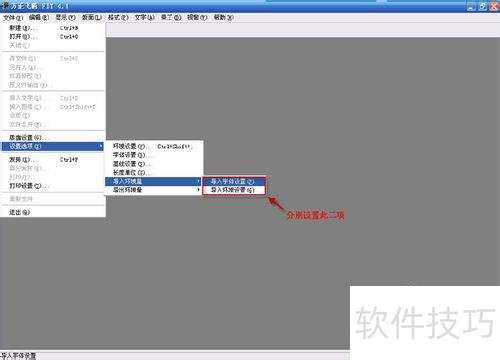Open the 显示 menu
The height and width of the screenshot is (360, 500).
pos(65,17)
